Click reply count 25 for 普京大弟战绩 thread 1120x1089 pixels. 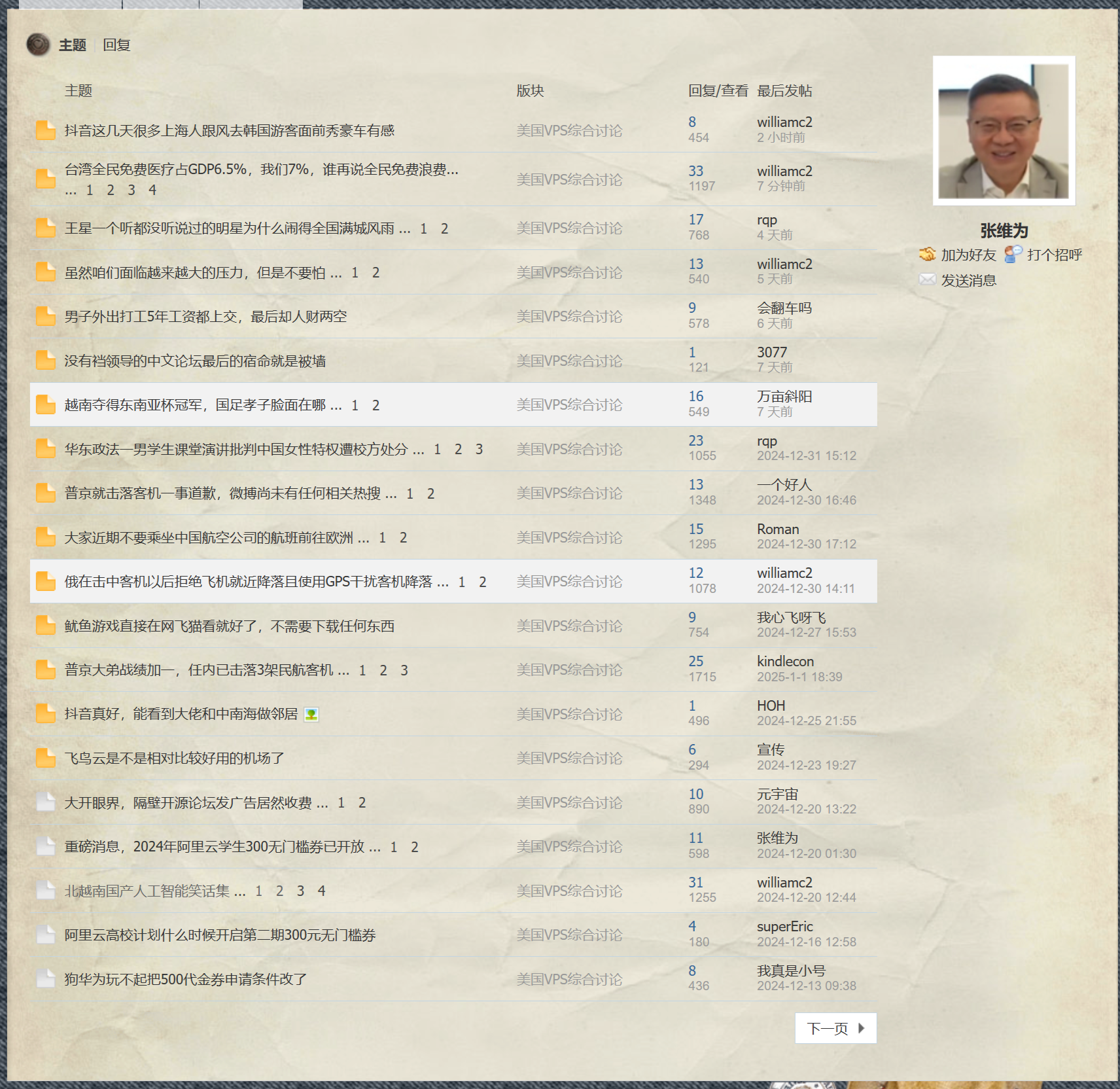695,662
